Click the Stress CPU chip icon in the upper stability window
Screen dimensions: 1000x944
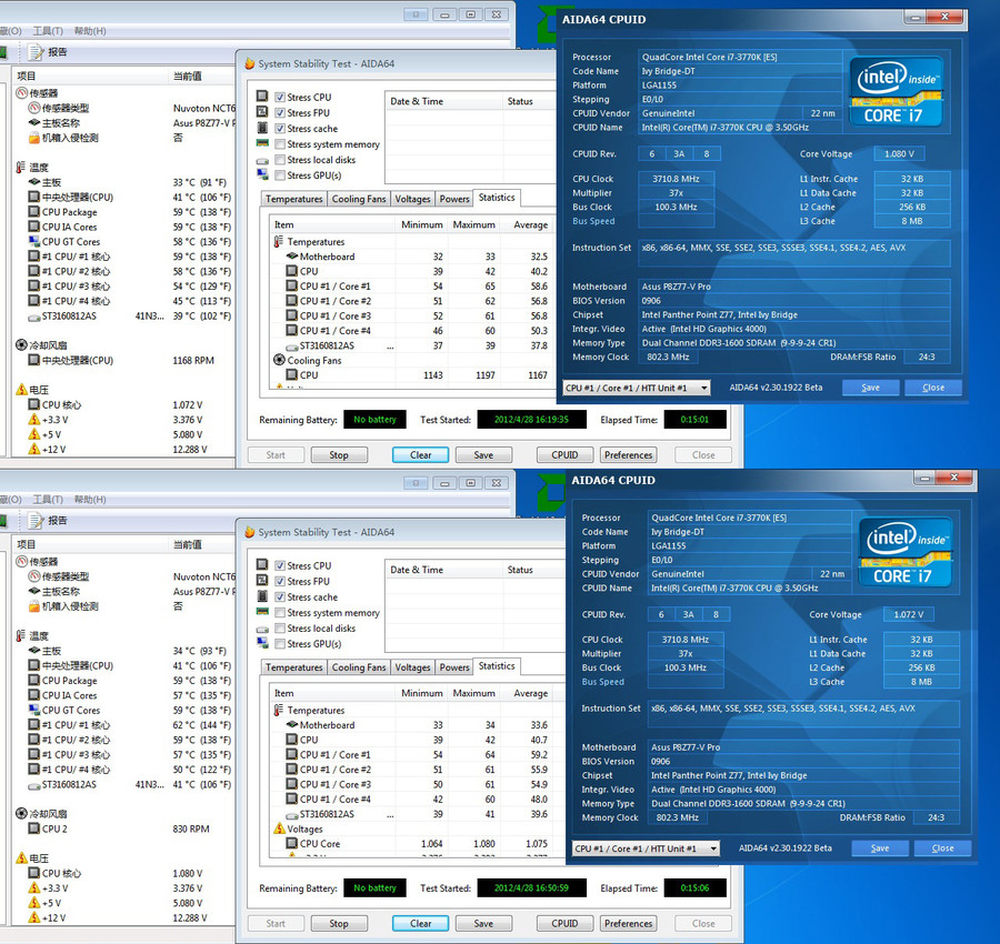tap(262, 96)
